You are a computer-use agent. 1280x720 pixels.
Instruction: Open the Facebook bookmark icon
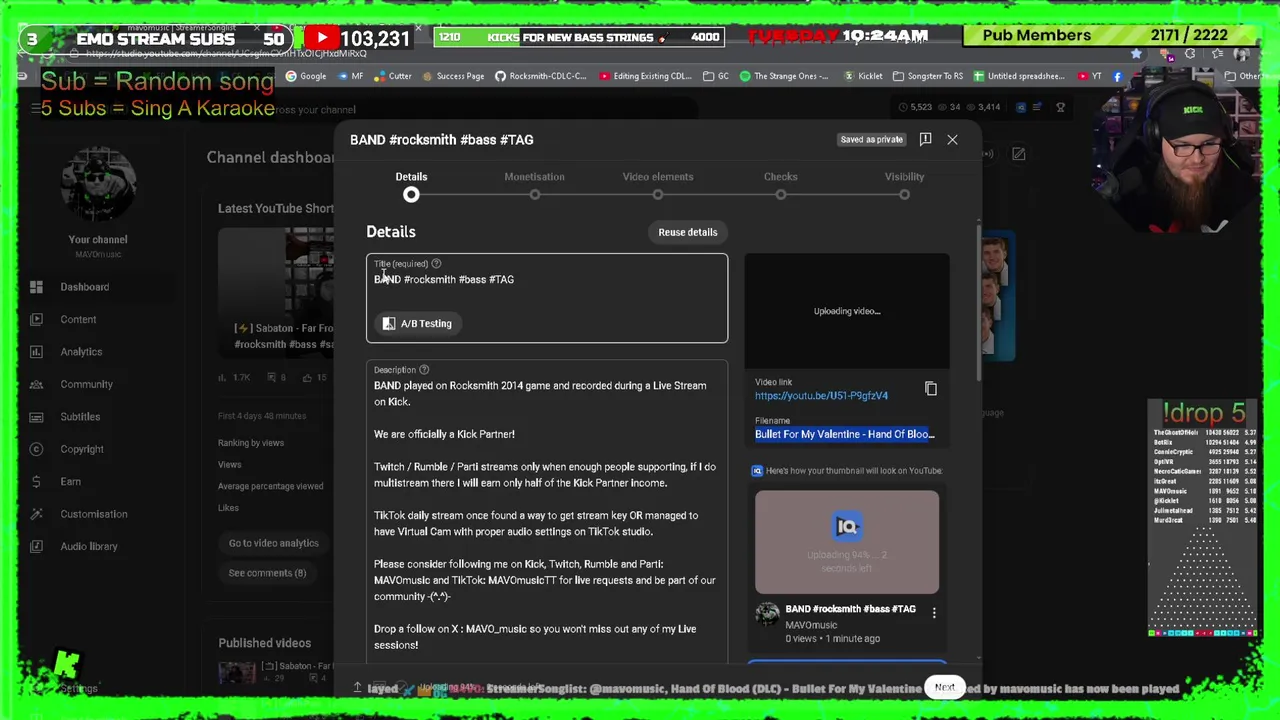click(1117, 76)
